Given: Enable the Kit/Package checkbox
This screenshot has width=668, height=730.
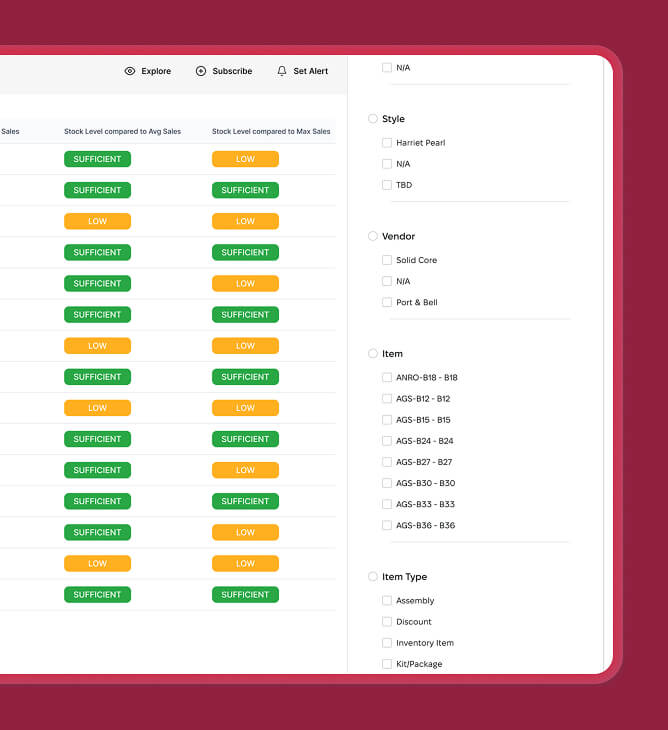Looking at the screenshot, I should coord(387,664).
